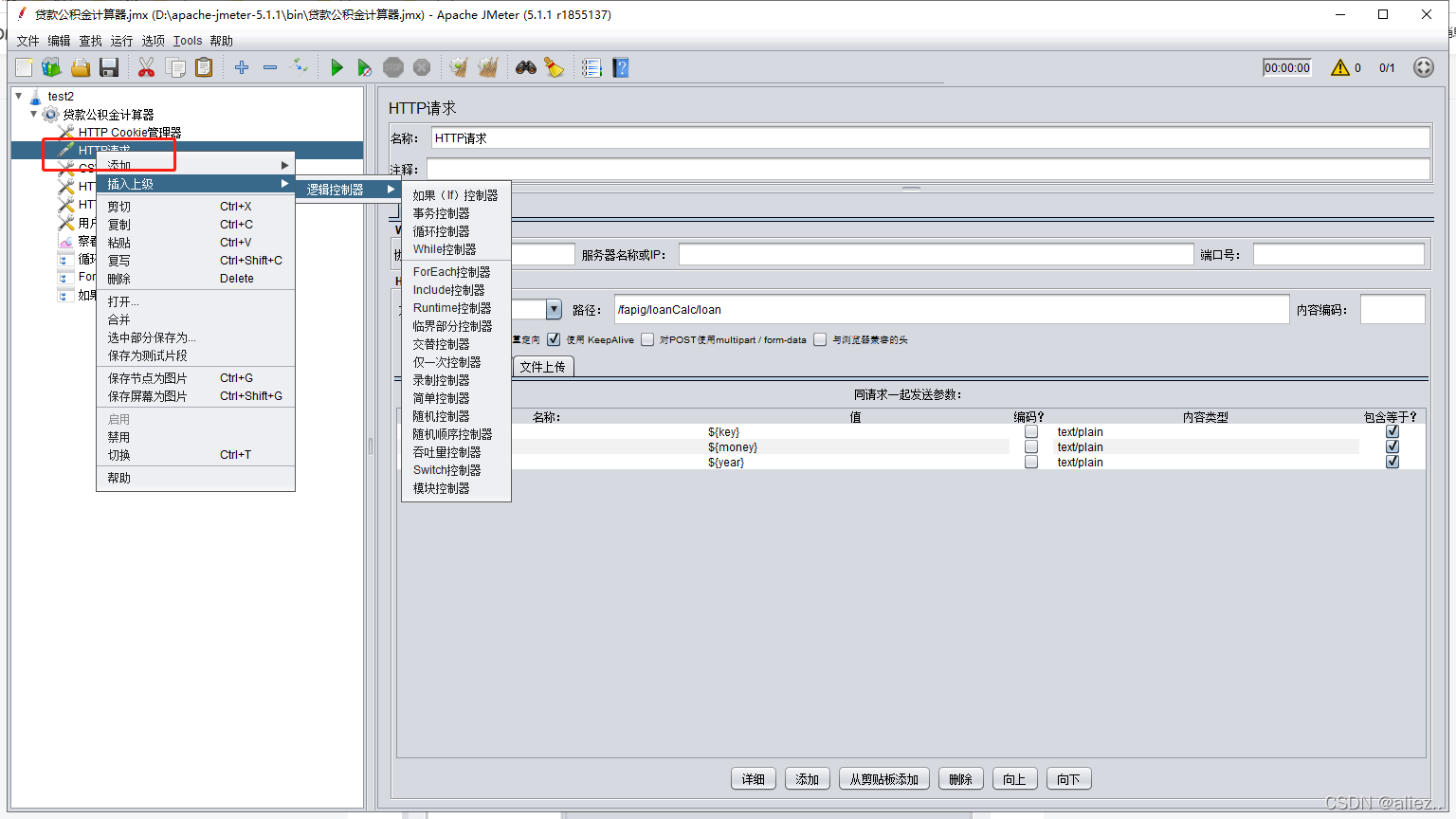Open the Function Helper dialog icon
The height and width of the screenshot is (819, 1456).
pos(591,67)
